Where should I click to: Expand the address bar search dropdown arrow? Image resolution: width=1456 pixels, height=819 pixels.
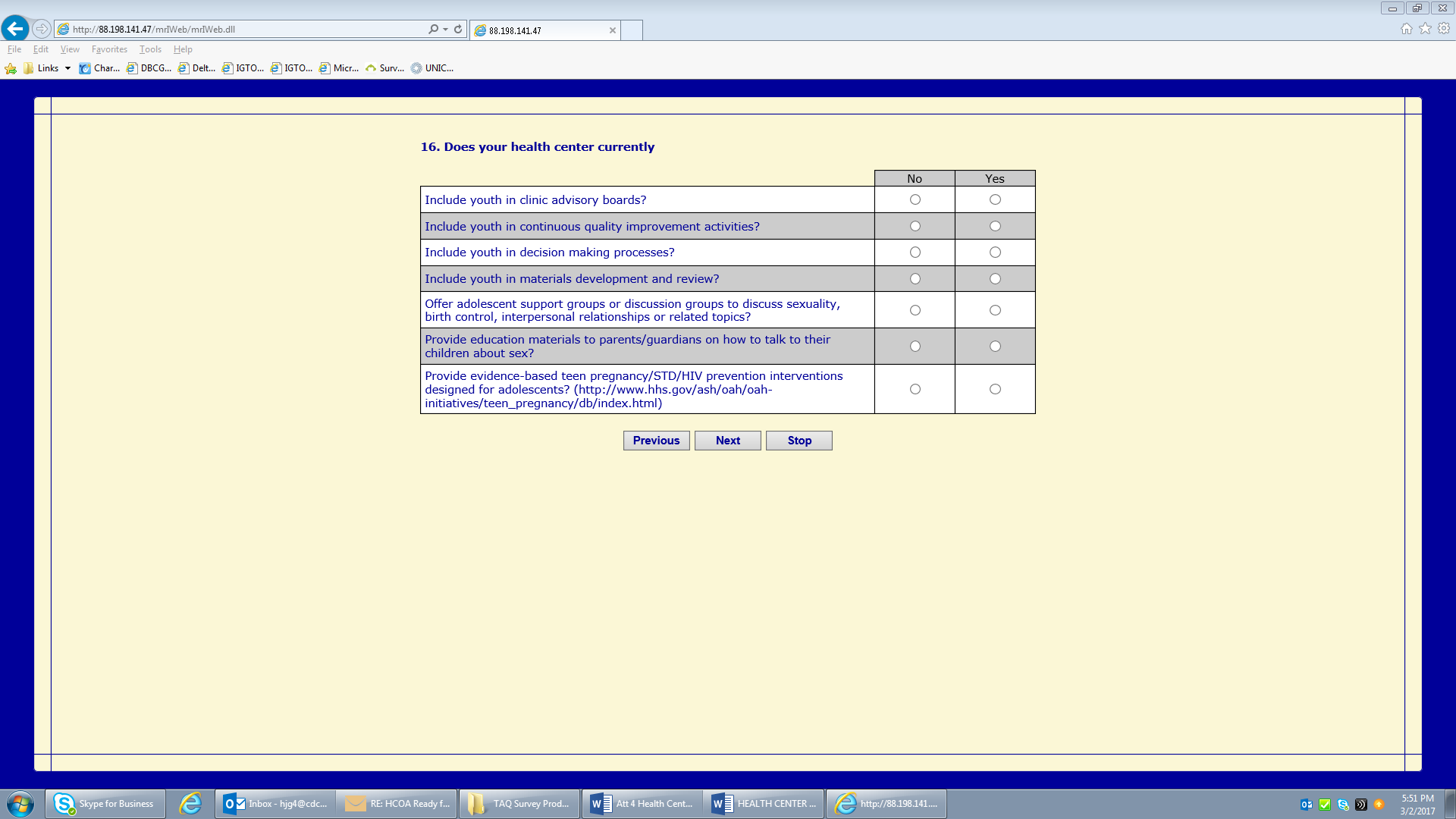pyautogui.click(x=445, y=29)
